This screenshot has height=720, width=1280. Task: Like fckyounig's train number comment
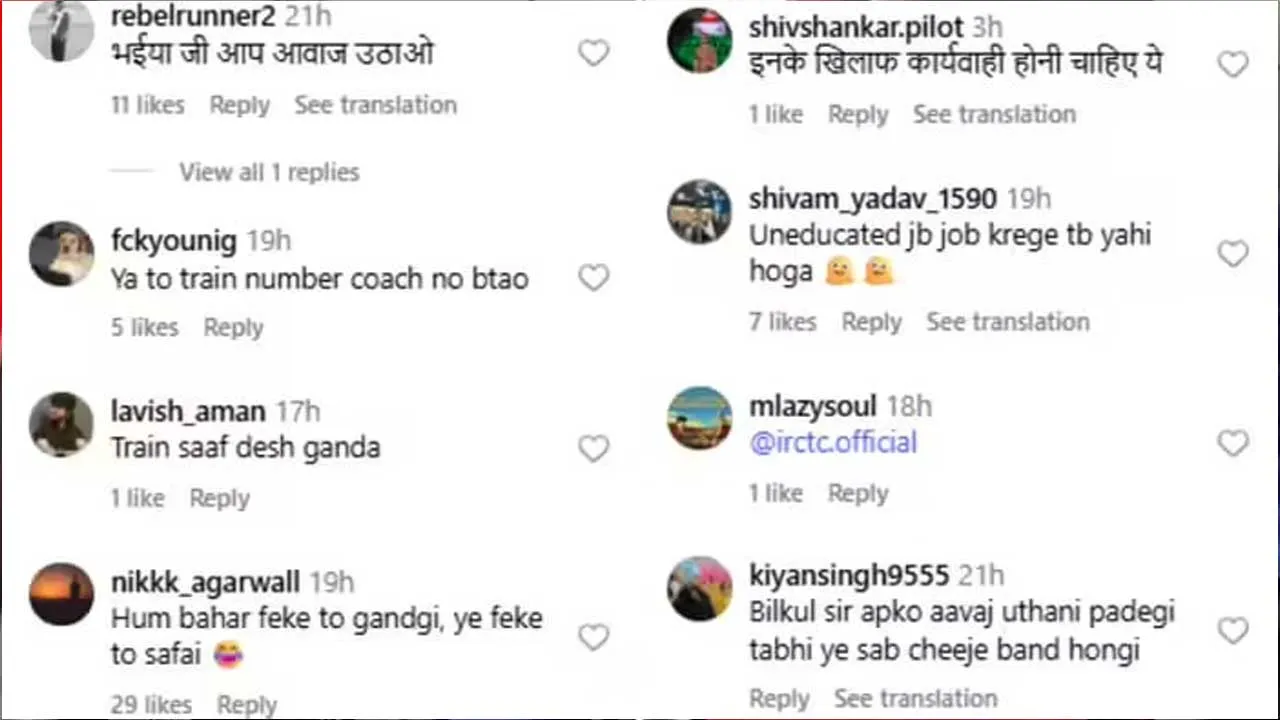594,277
